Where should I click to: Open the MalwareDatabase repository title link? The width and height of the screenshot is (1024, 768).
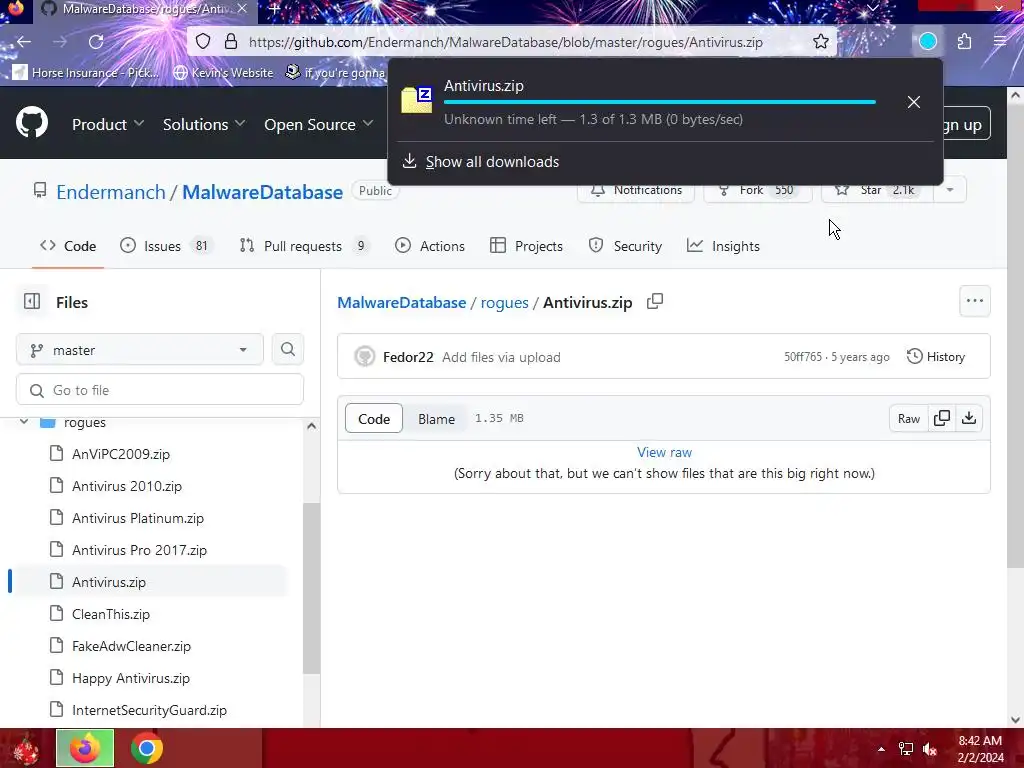point(263,192)
